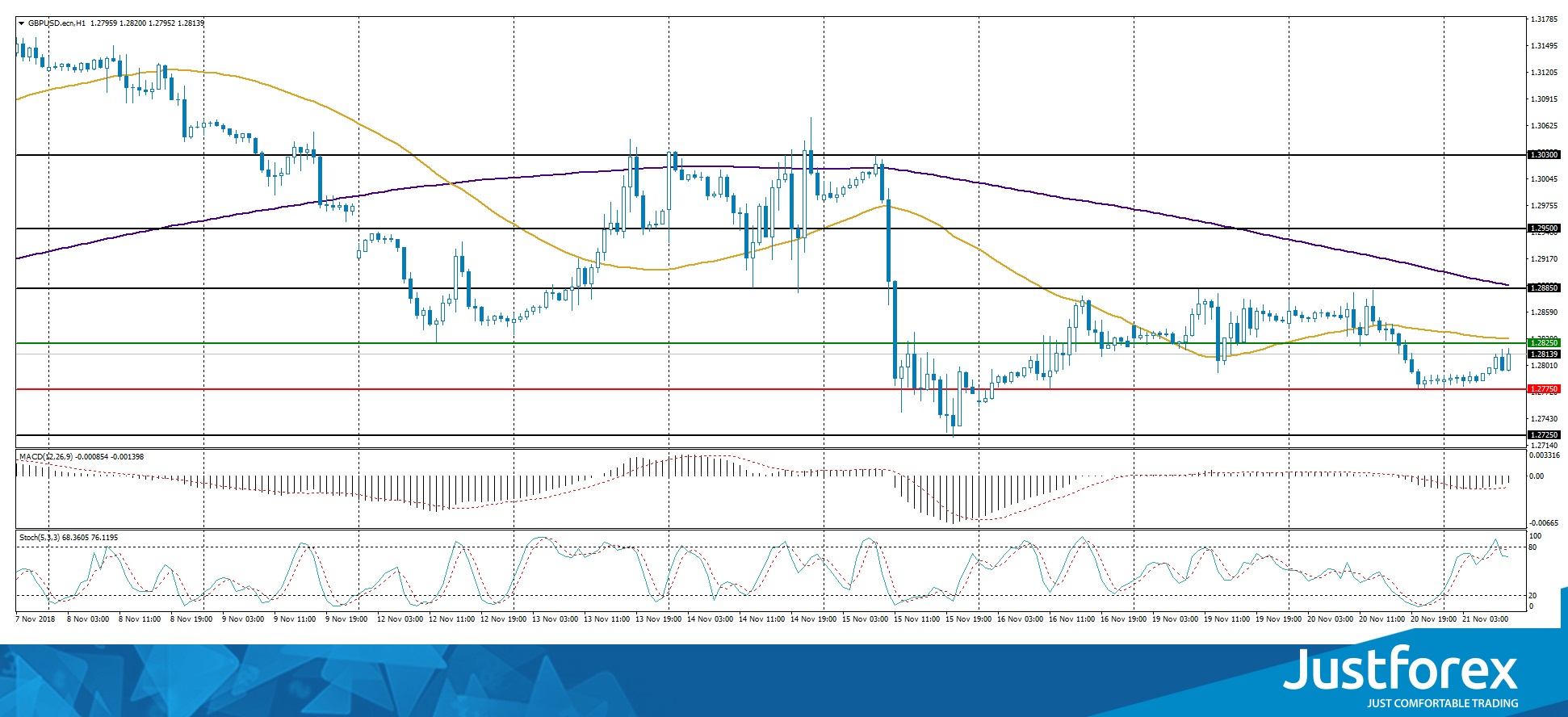This screenshot has height=717, width=1568.
Task: Click the current price tag 1.28139
Action: pos(1544,354)
